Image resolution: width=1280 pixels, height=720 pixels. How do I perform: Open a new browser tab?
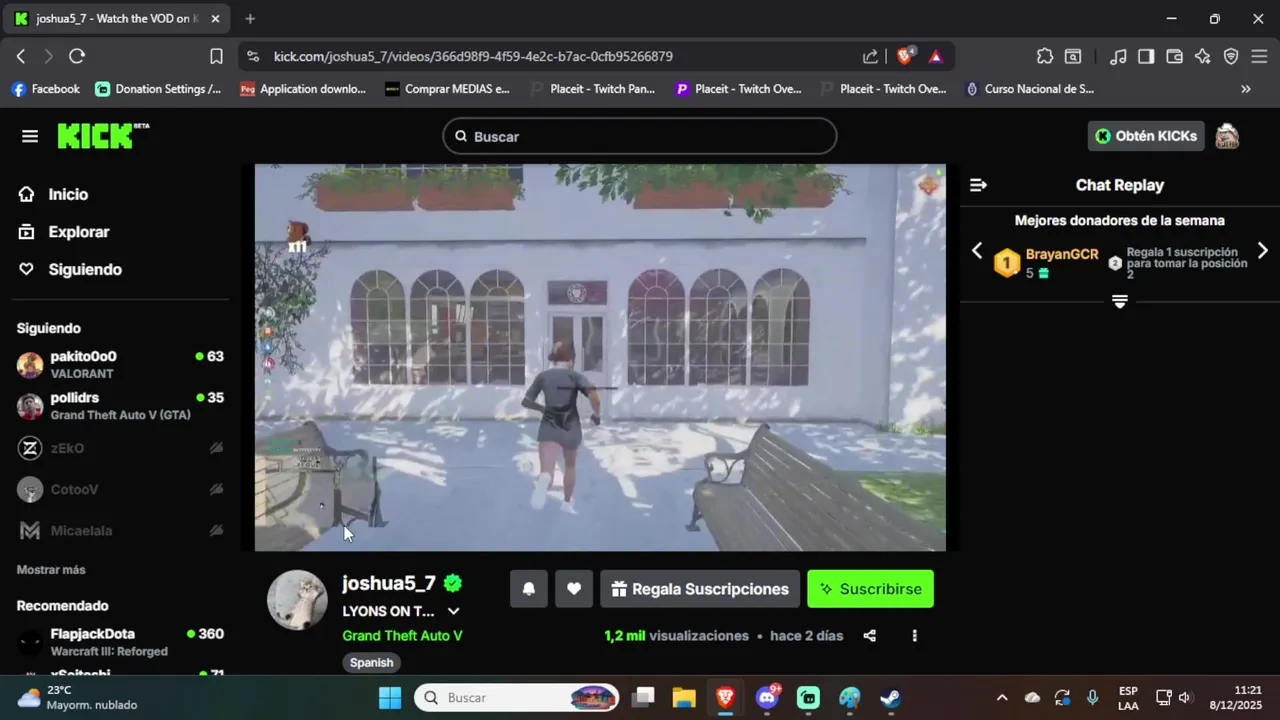pos(250,18)
